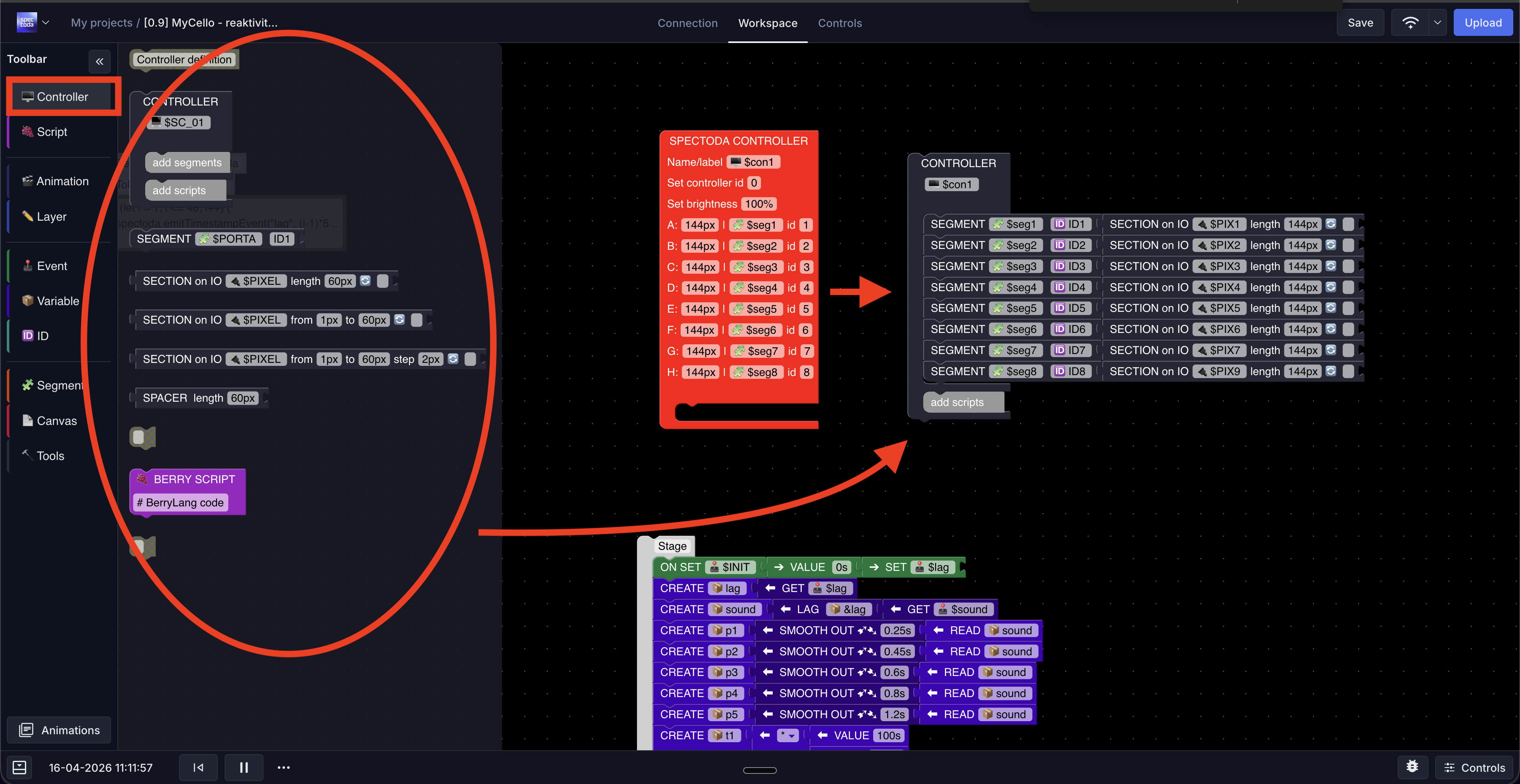Switch to the Connection tab
This screenshot has height=784, width=1520.
coord(687,23)
